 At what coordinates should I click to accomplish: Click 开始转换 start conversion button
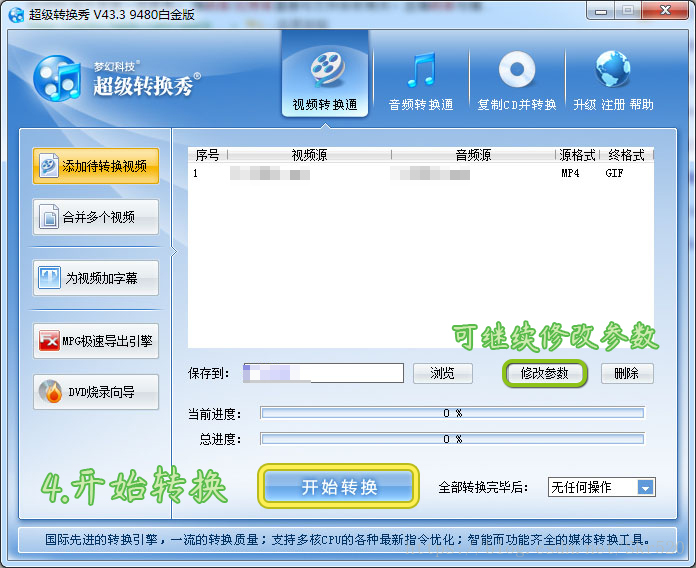pyautogui.click(x=339, y=486)
